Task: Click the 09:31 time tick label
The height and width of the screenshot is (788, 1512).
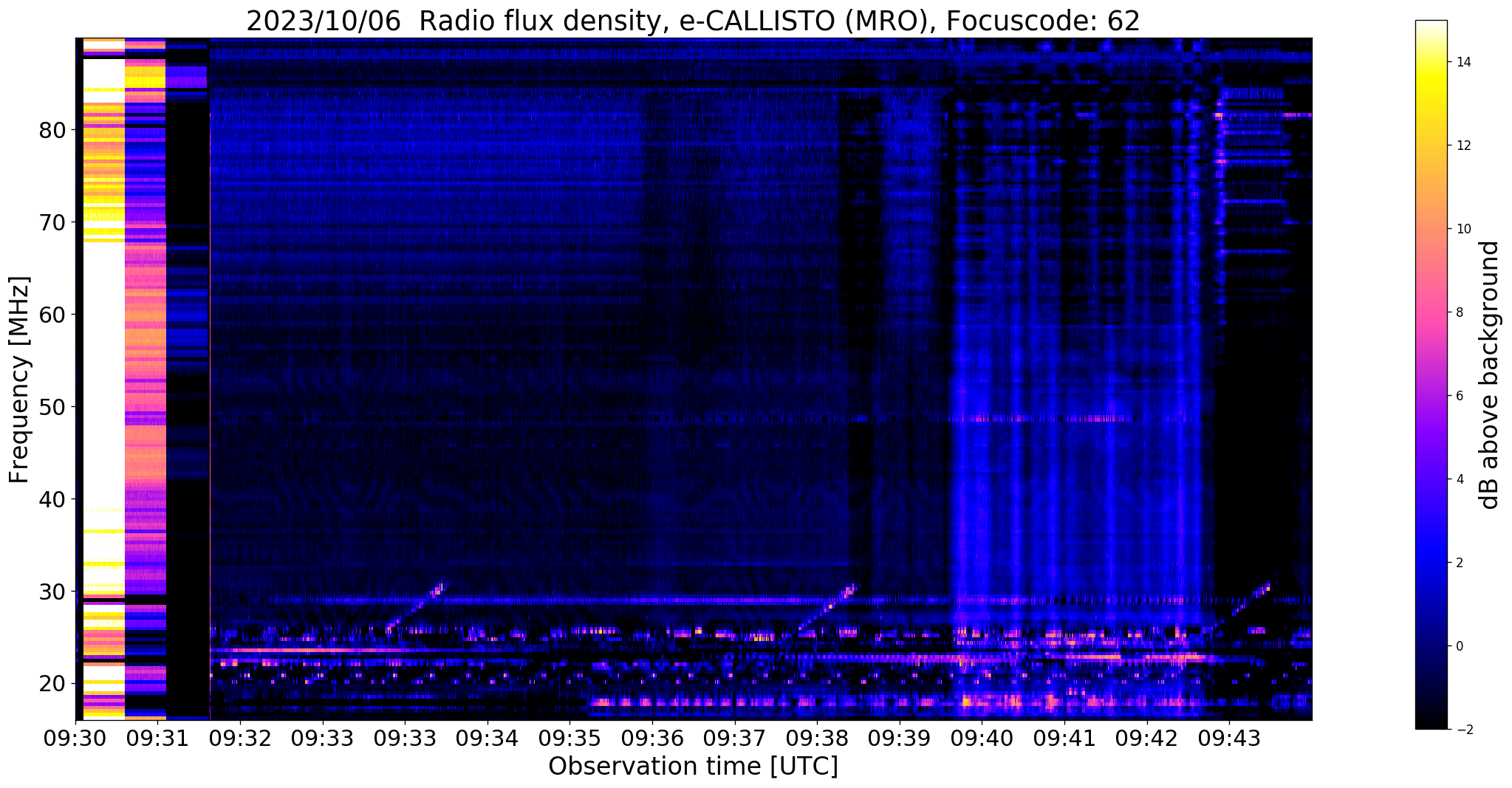Action: click(x=157, y=739)
